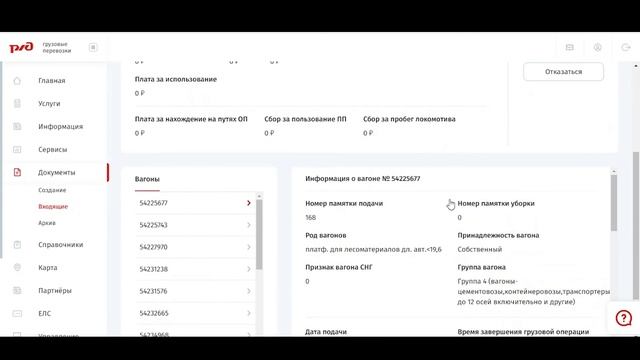Select wagon number 54231576 in list

pyautogui.click(x=153, y=291)
